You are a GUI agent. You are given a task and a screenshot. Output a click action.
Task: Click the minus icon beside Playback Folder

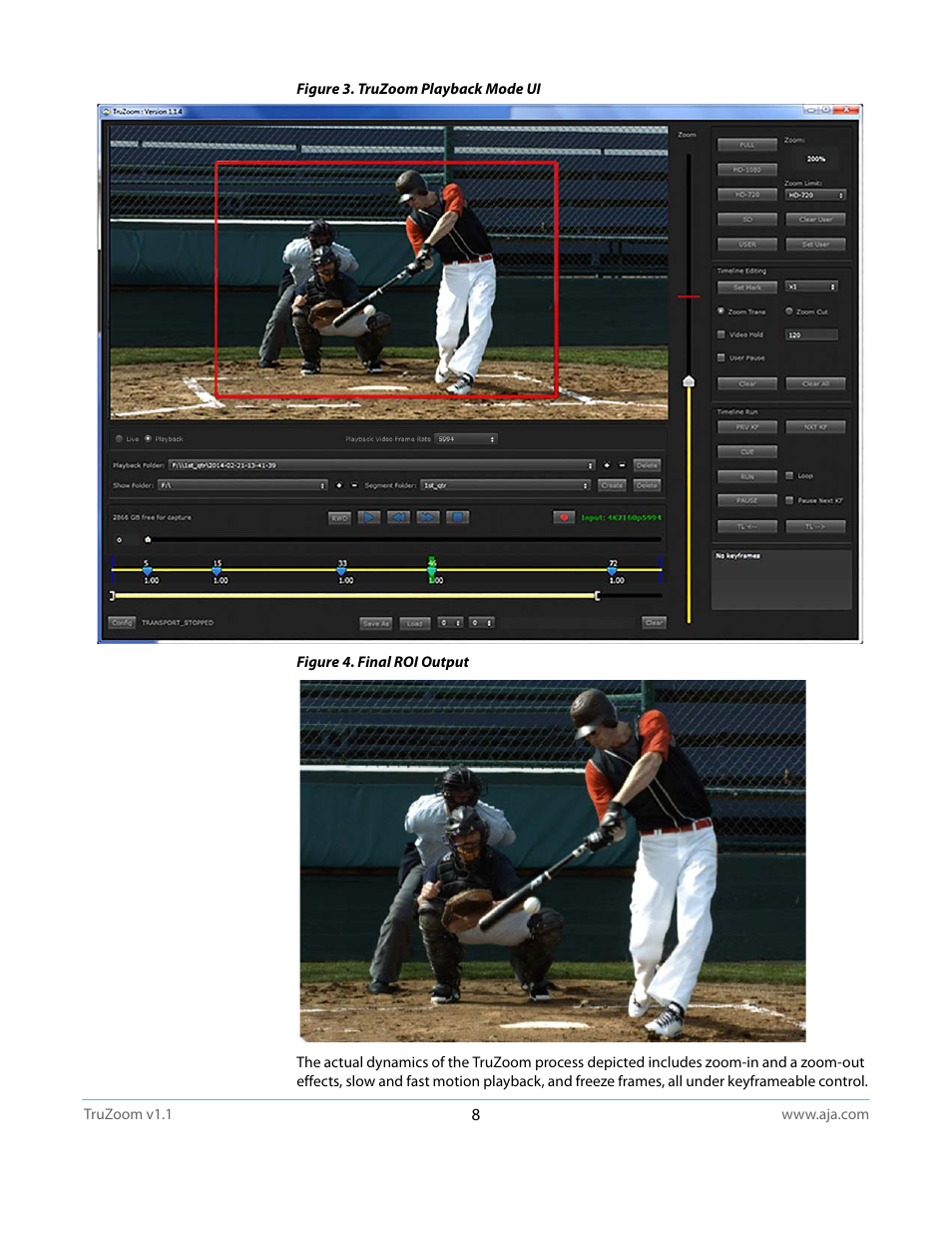pyautogui.click(x=622, y=465)
